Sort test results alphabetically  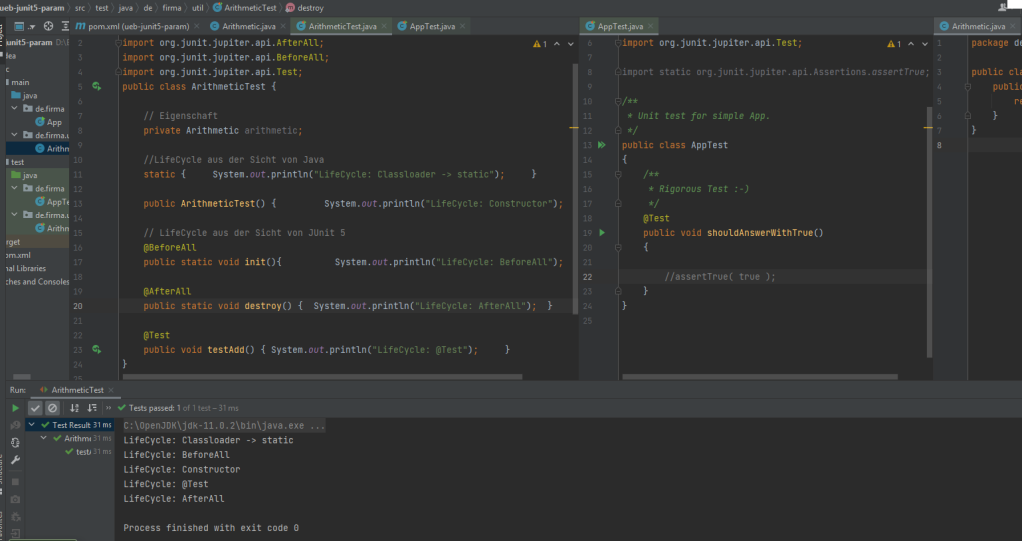74,408
